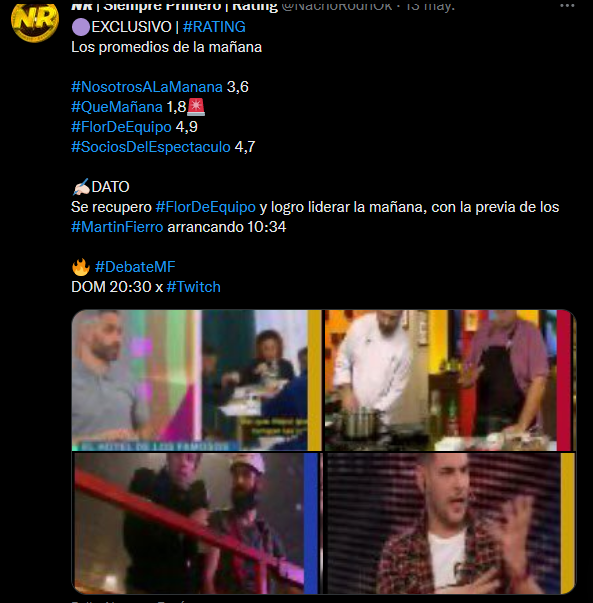This screenshot has width=593, height=603.
Task: Click the #Twitch hashtag
Action: click(194, 287)
